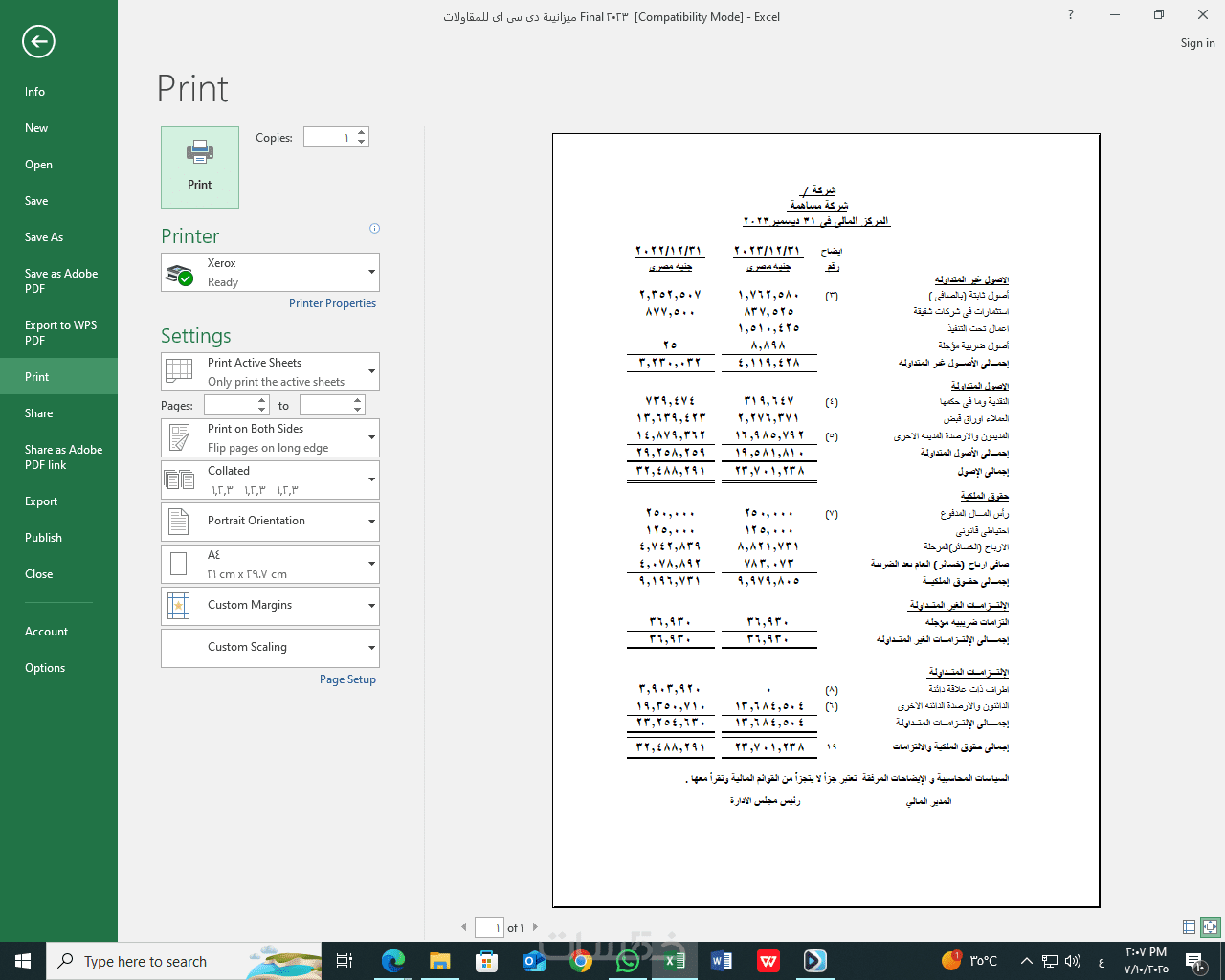Screen dimensions: 1225x980
Task: Toggle Show Margins icon in preview corner
Action: [x=1189, y=926]
